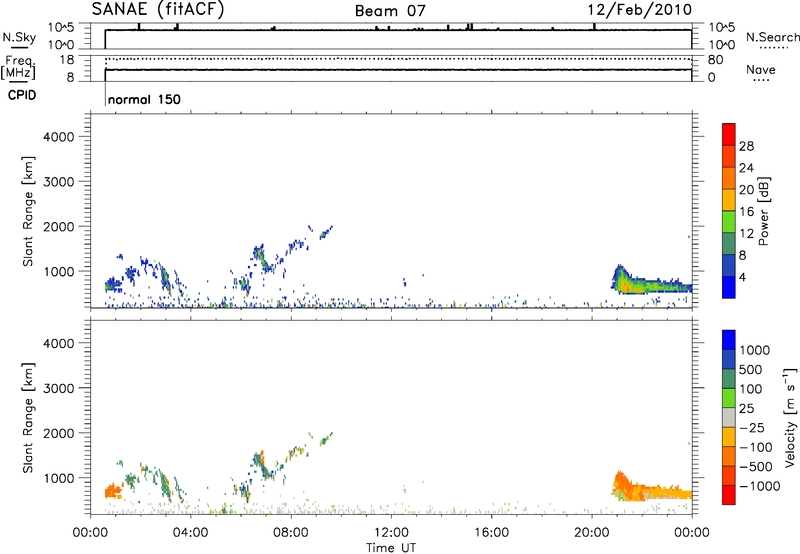Click the Power [dB] colorbar title
The height and width of the screenshot is (554, 800).
[764, 211]
